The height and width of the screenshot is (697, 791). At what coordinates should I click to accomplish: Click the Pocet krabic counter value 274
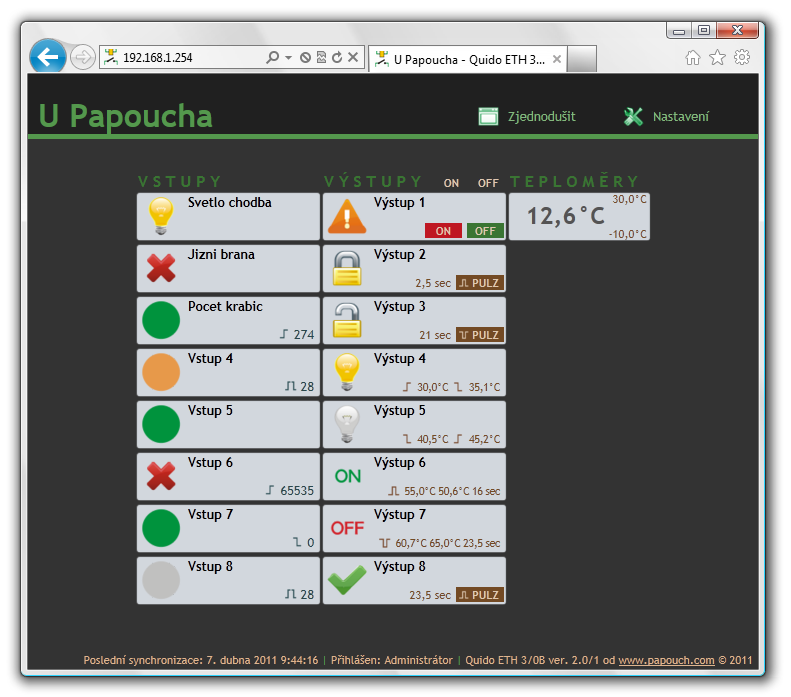[x=304, y=335]
